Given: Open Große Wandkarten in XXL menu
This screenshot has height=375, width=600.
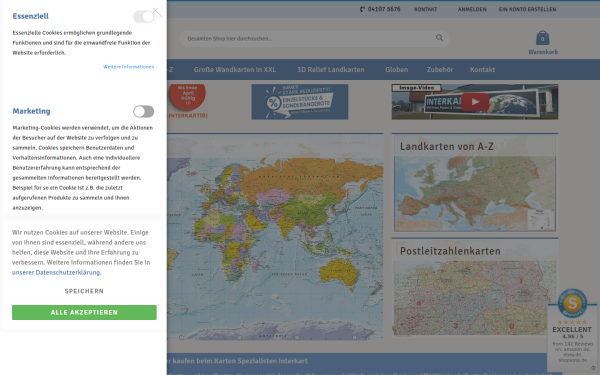Looking at the screenshot, I should pyautogui.click(x=235, y=70).
